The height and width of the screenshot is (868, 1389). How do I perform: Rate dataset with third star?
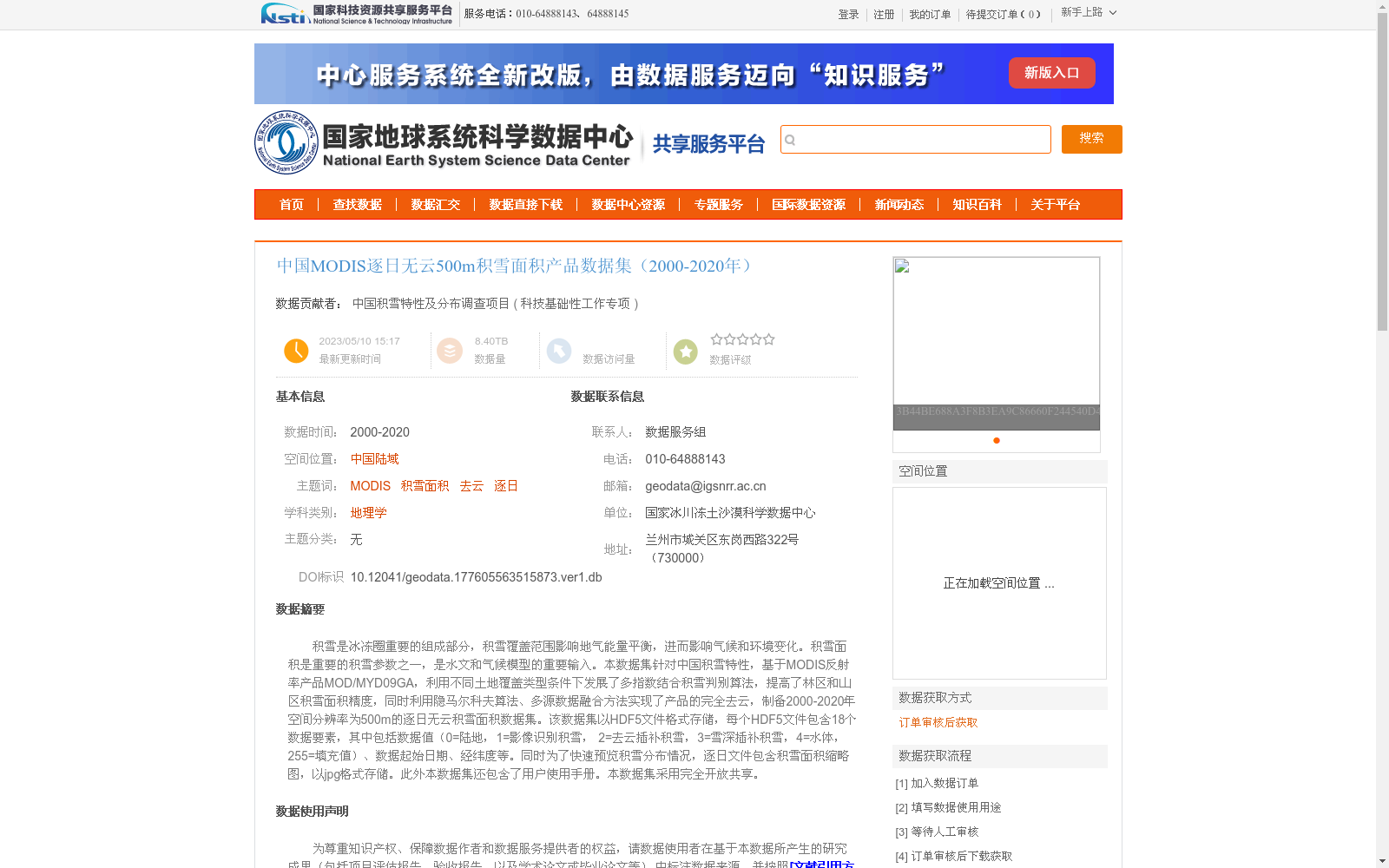(x=742, y=339)
